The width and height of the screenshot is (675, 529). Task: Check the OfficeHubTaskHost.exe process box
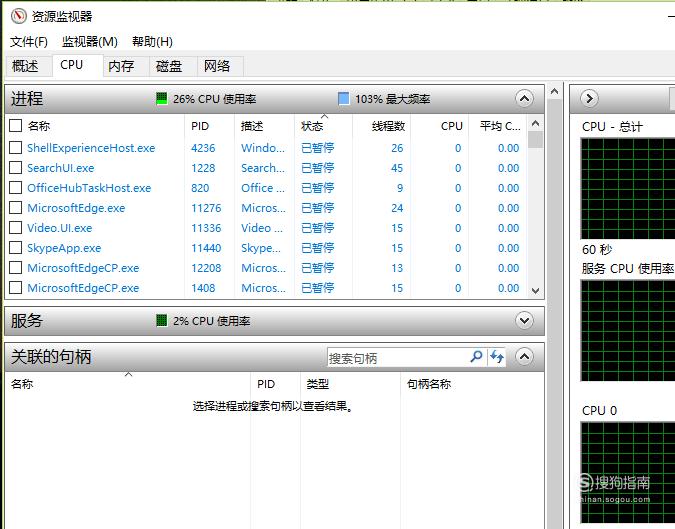click(x=15, y=188)
